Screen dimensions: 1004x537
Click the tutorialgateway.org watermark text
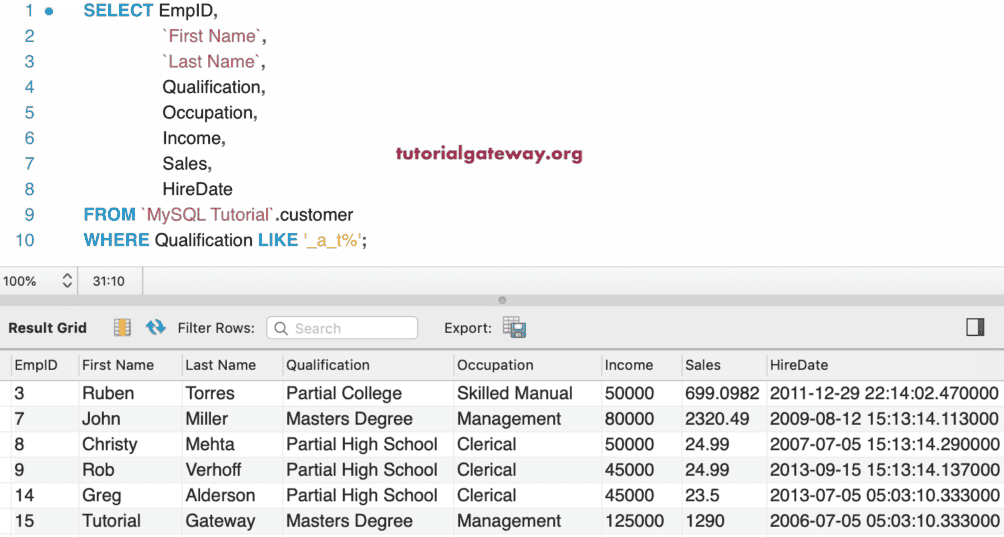pos(489,154)
